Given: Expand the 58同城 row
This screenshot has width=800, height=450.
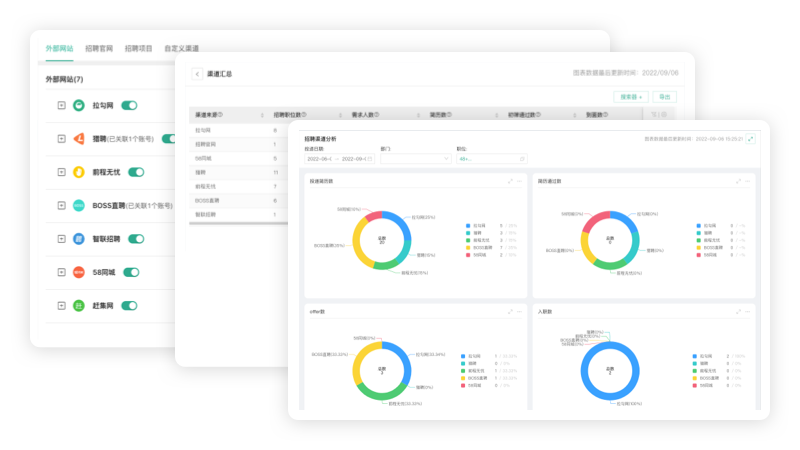Looking at the screenshot, I should [61, 272].
